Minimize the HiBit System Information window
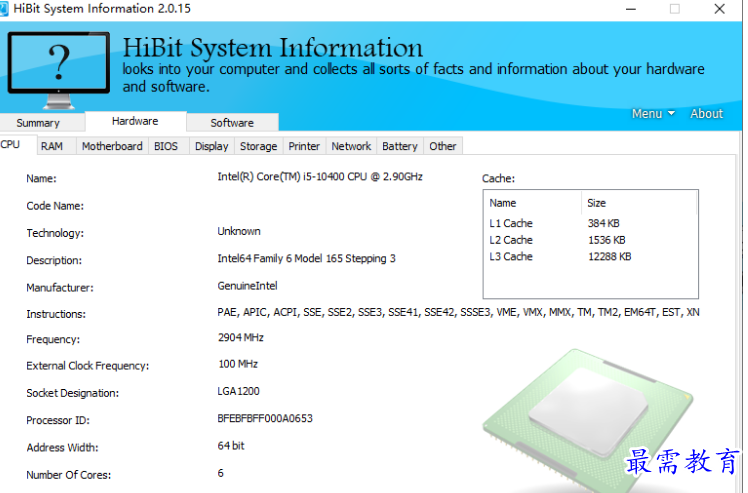Image resolution: width=748 pixels, height=493 pixels. (x=631, y=9)
